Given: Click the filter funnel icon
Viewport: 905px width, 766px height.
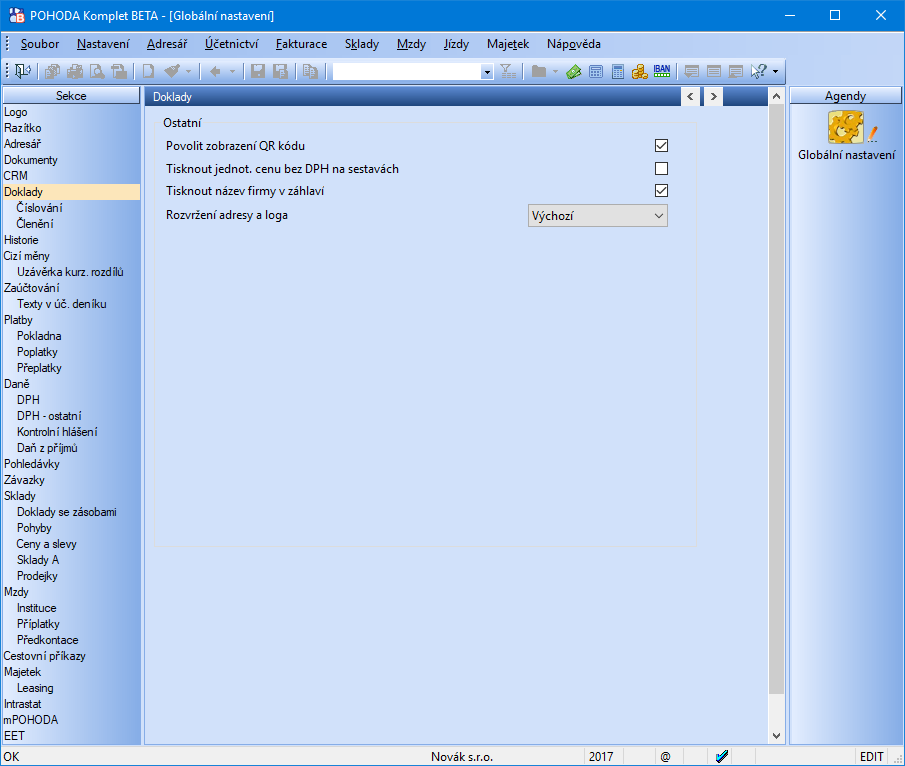Looking at the screenshot, I should coord(508,71).
